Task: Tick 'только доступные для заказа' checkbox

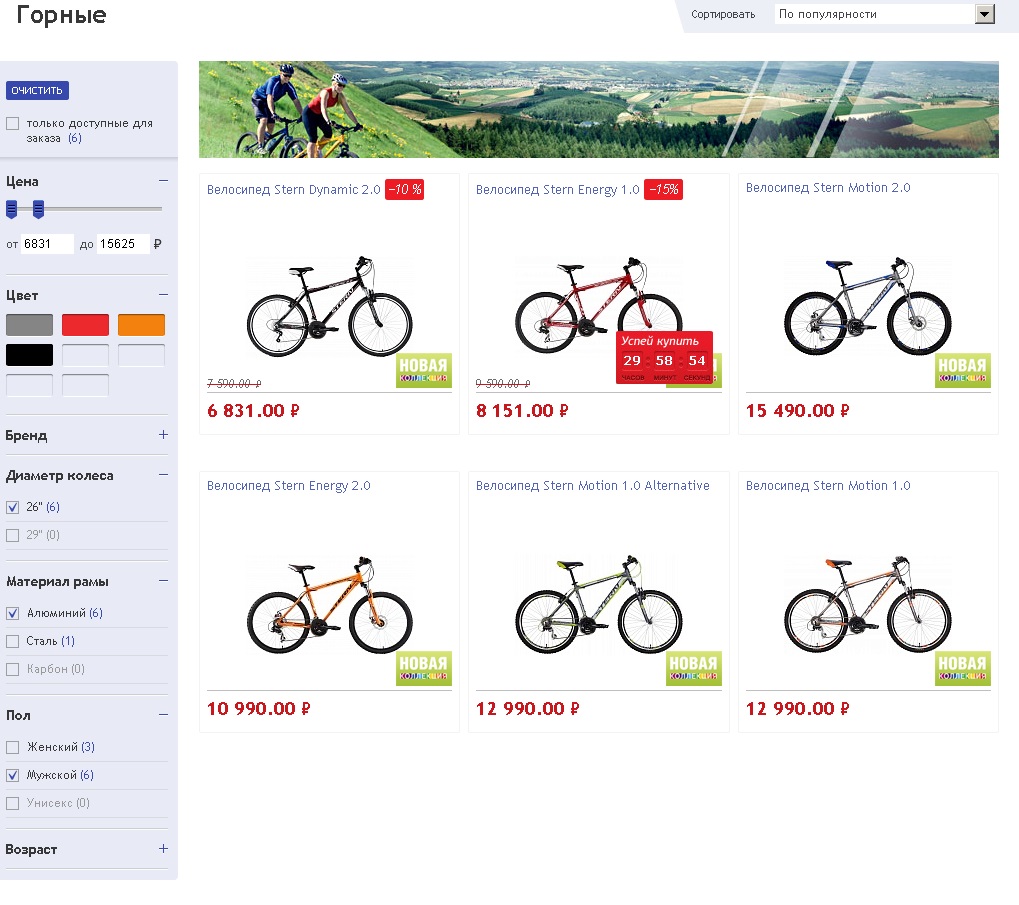Action: pyautogui.click(x=13, y=124)
